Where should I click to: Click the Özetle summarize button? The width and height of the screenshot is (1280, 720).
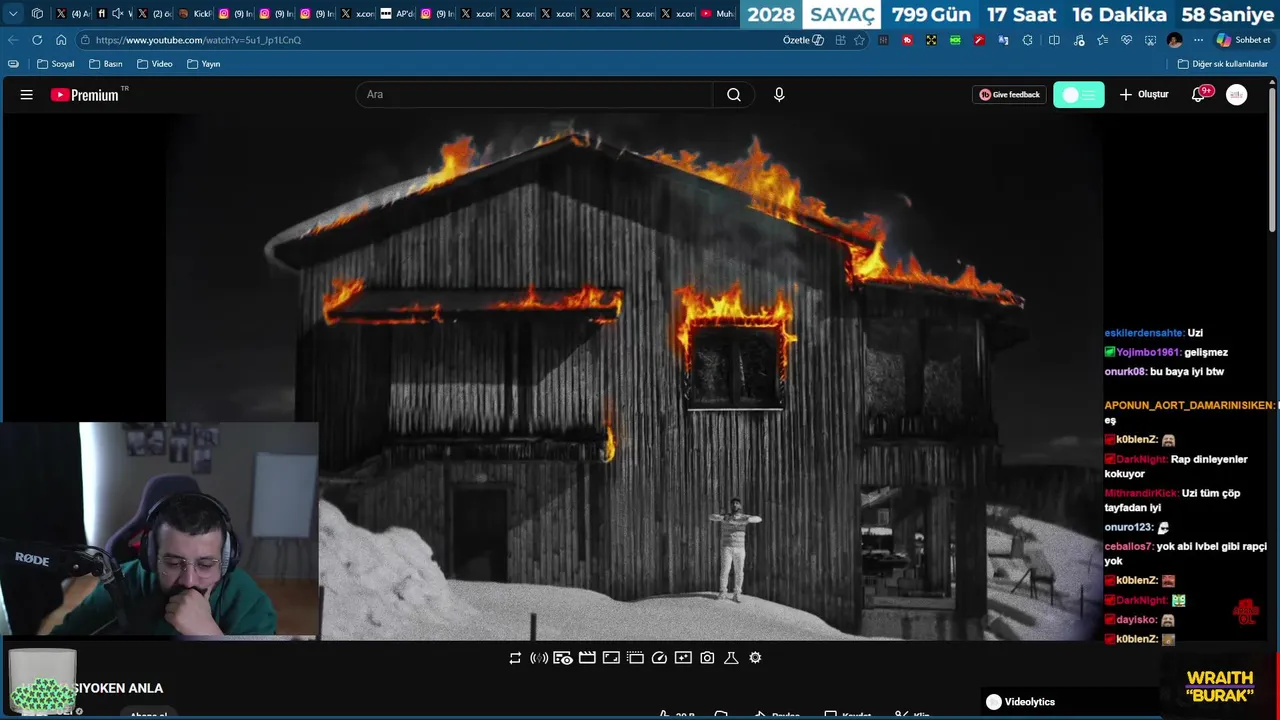click(x=803, y=40)
